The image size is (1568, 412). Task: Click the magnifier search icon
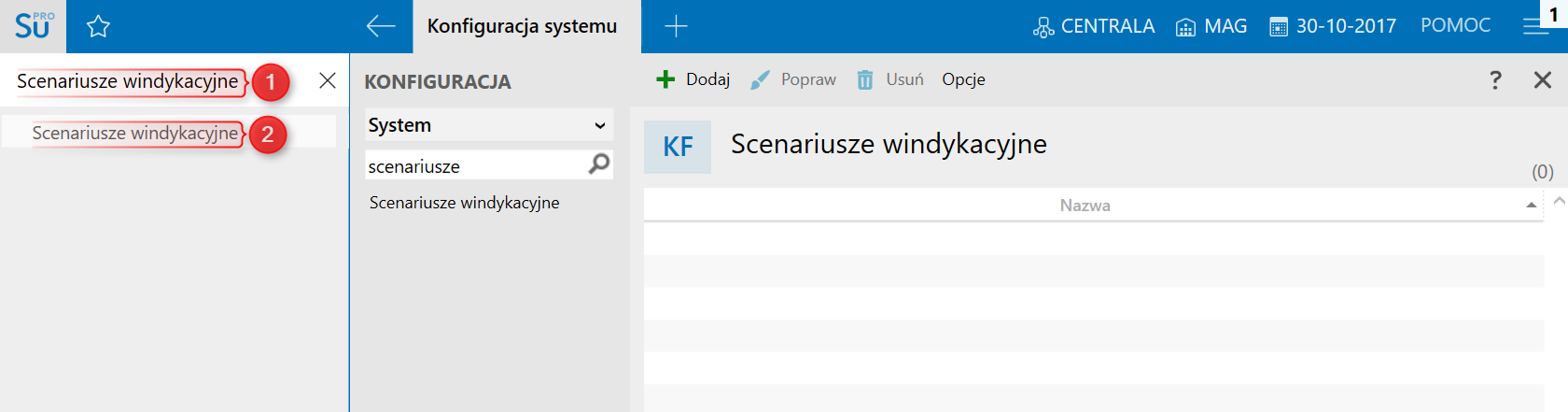(599, 164)
